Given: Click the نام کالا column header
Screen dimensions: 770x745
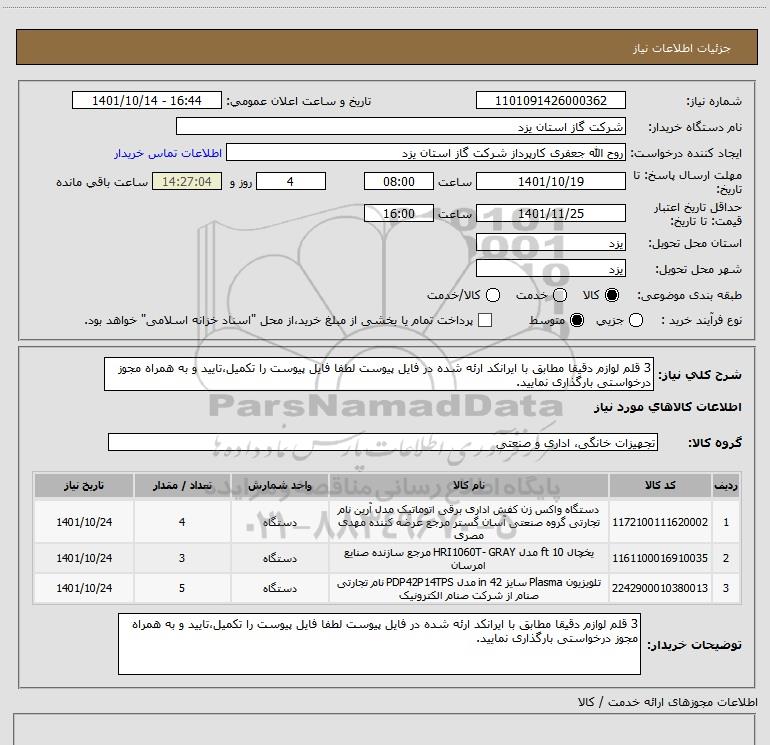Looking at the screenshot, I should pyautogui.click(x=468, y=485).
